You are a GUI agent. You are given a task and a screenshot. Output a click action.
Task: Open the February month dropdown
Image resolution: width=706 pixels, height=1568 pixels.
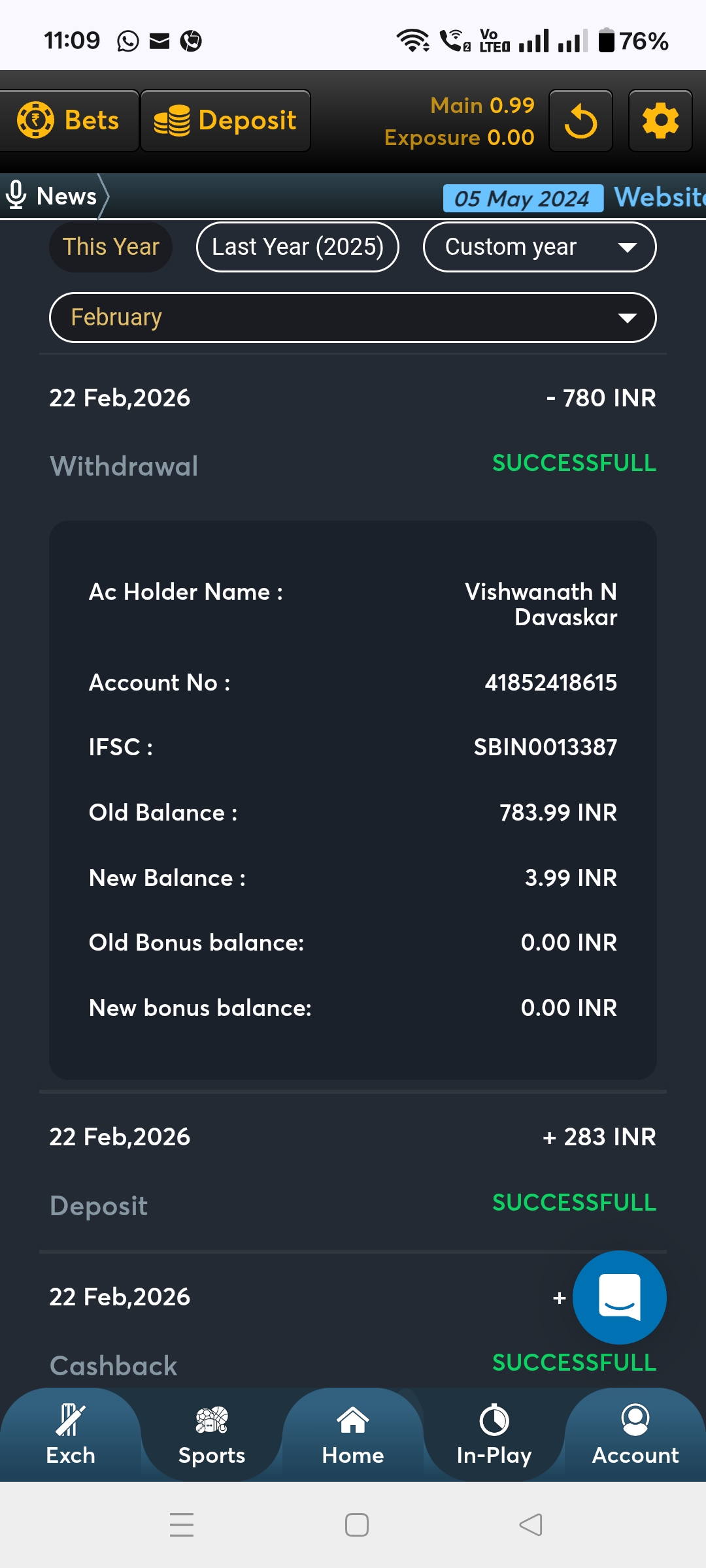click(x=353, y=318)
